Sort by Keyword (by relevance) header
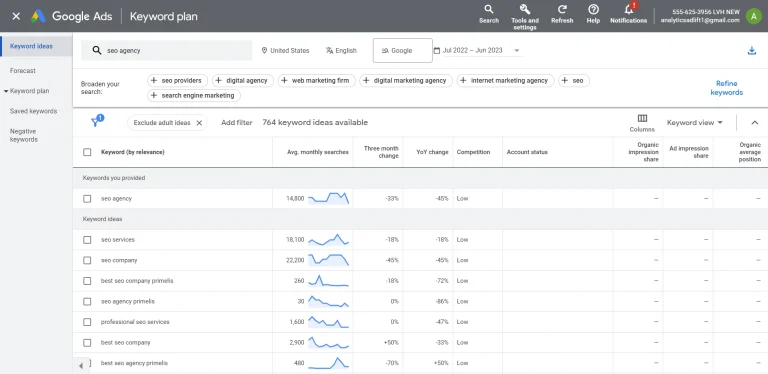This screenshot has width=768, height=374. tap(133, 152)
